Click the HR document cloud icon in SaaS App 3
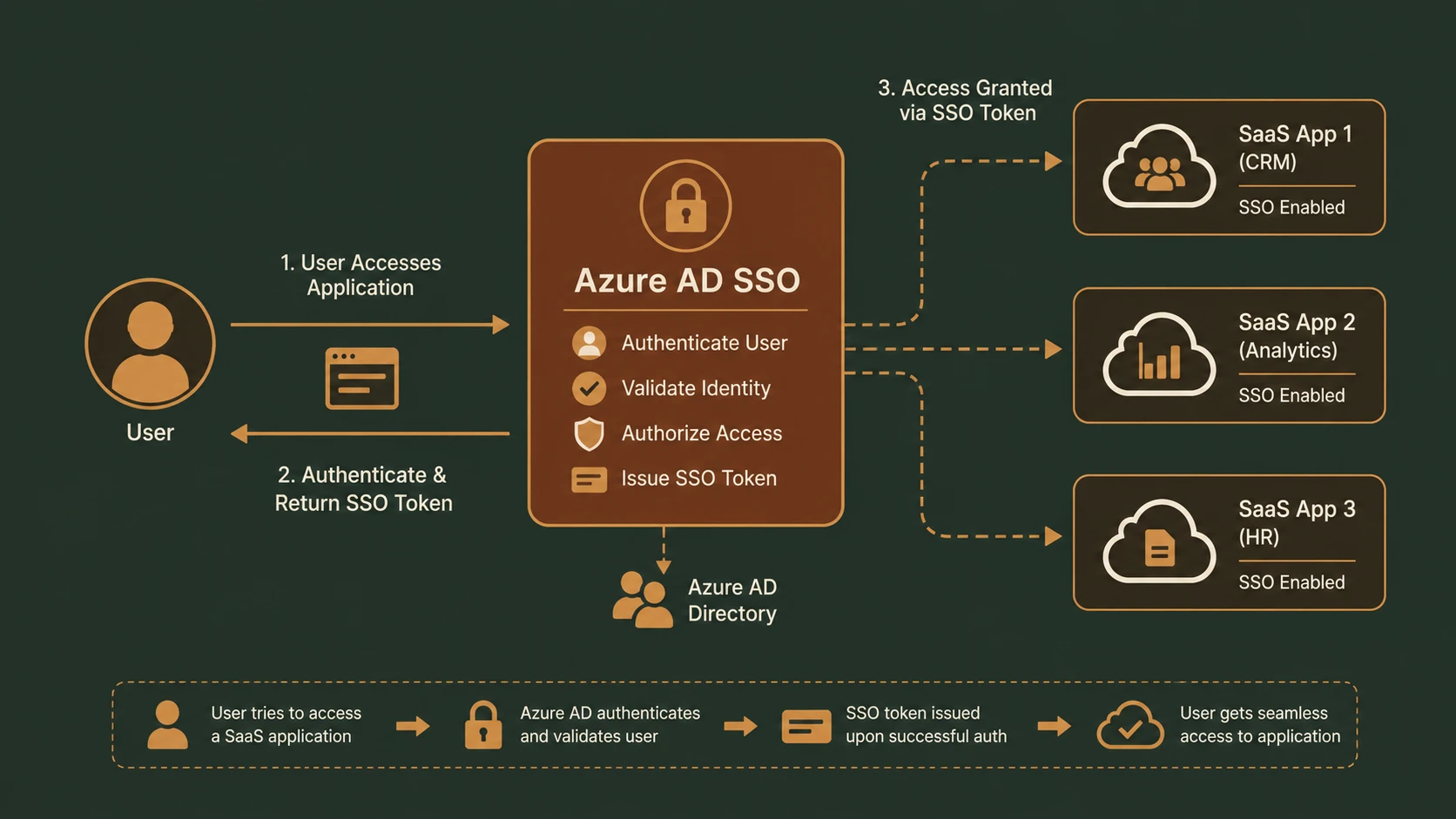The height and width of the screenshot is (819, 1456). [1159, 540]
